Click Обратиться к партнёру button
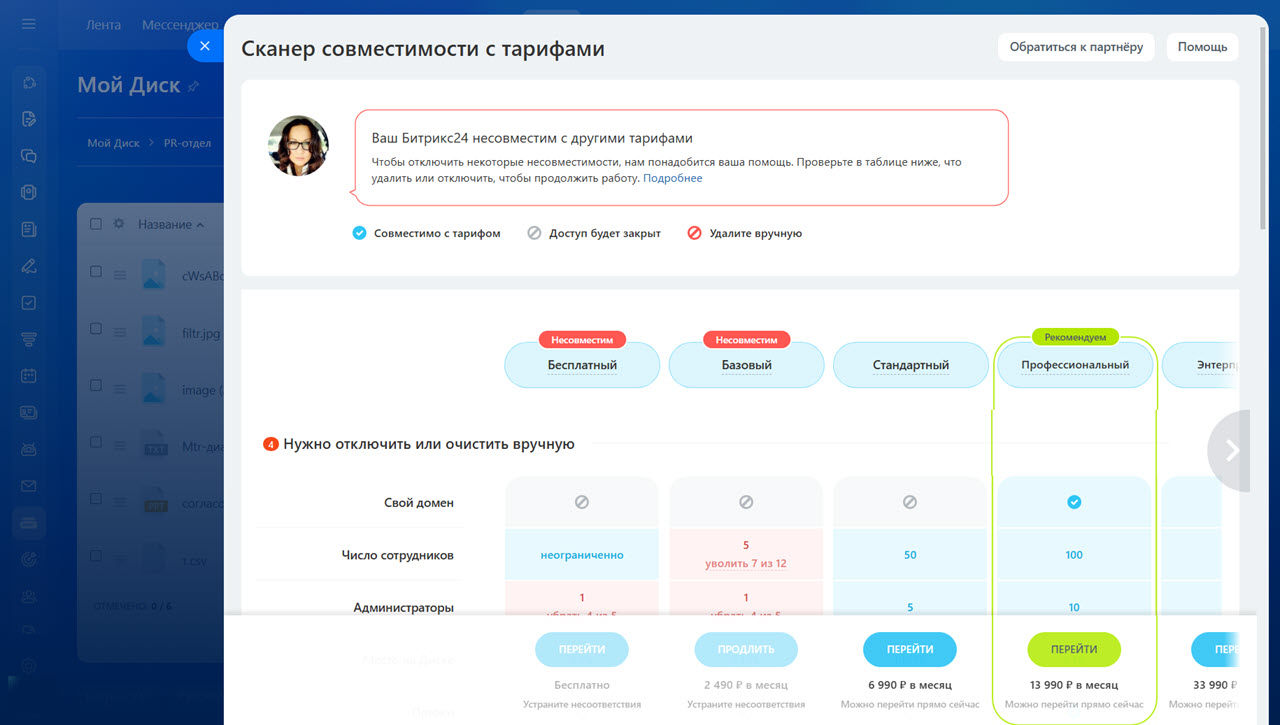 [x=1076, y=47]
